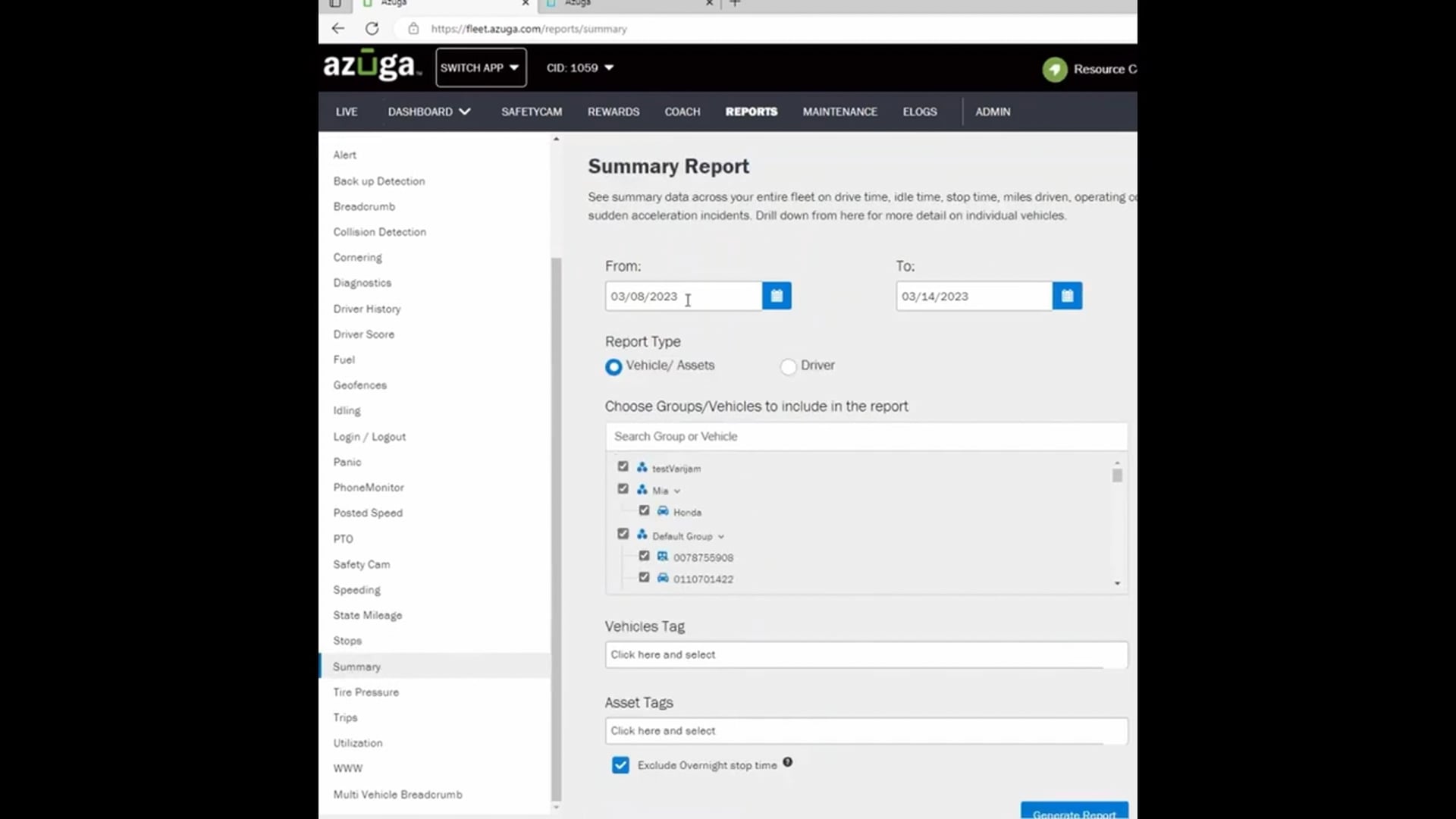This screenshot has width=1456, height=819.
Task: Uncheck Exclude Overnight stop time
Action: (x=620, y=765)
